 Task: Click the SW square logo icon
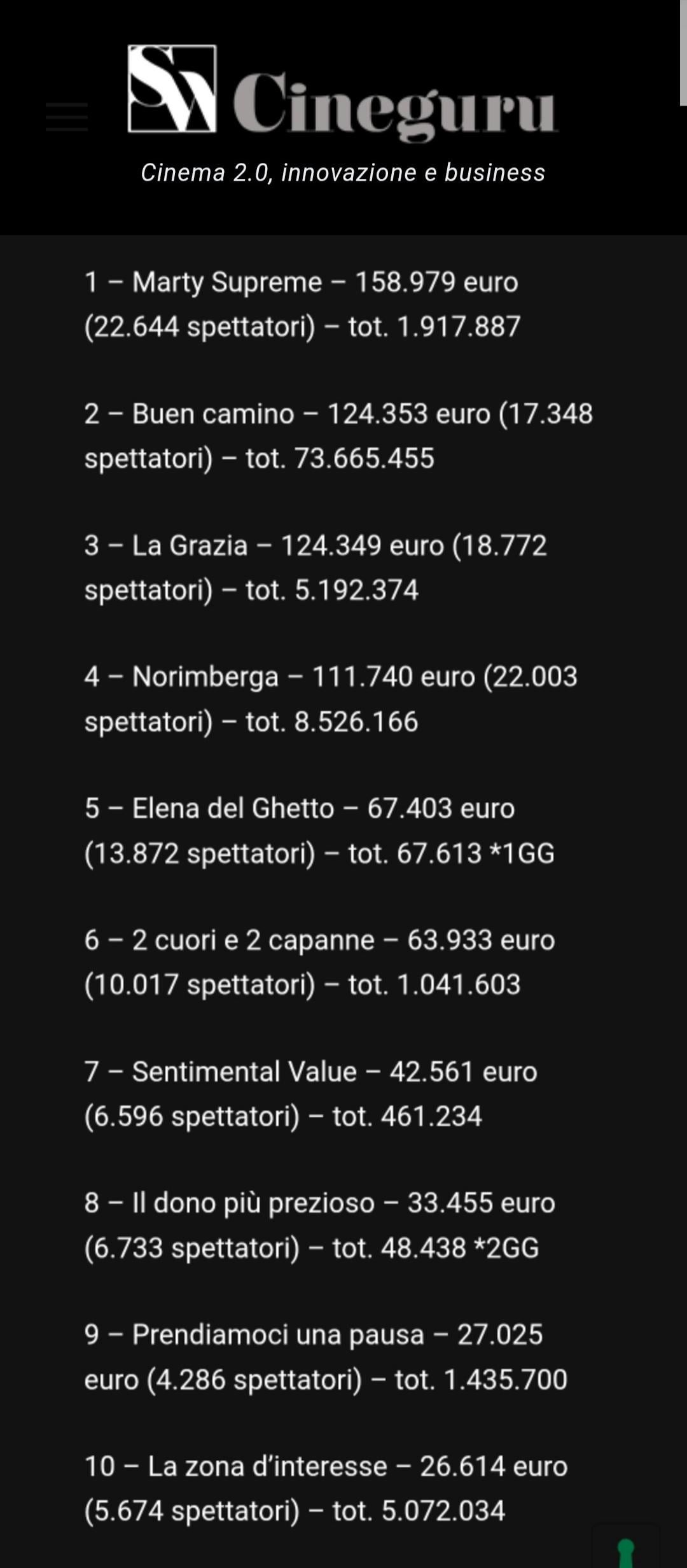coord(172,89)
